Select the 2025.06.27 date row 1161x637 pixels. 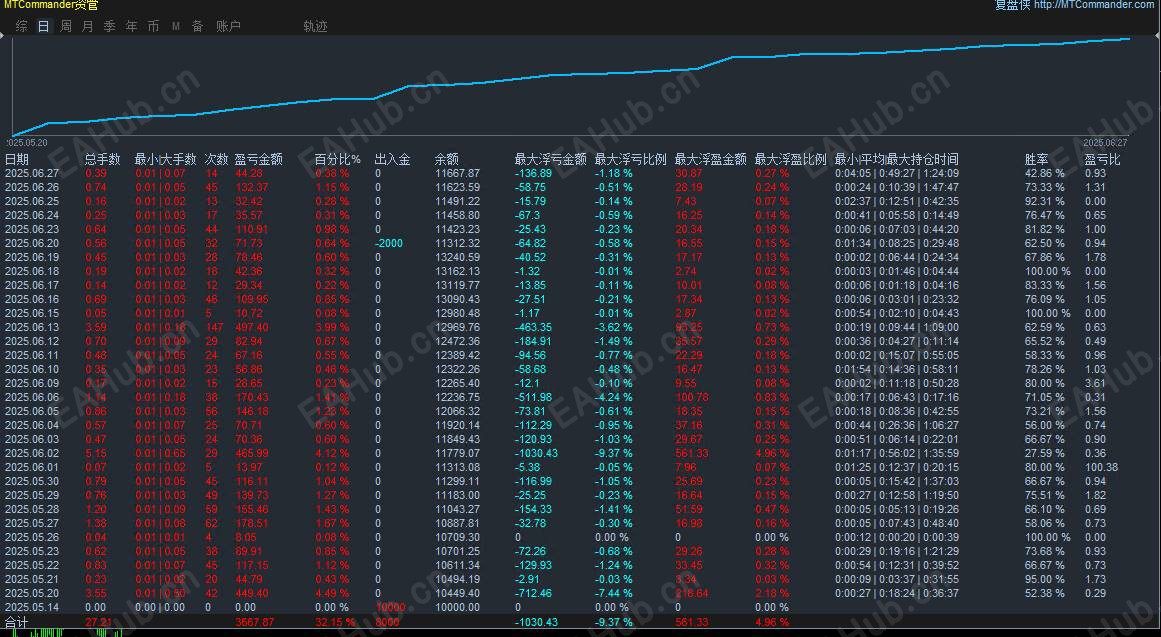(32, 173)
